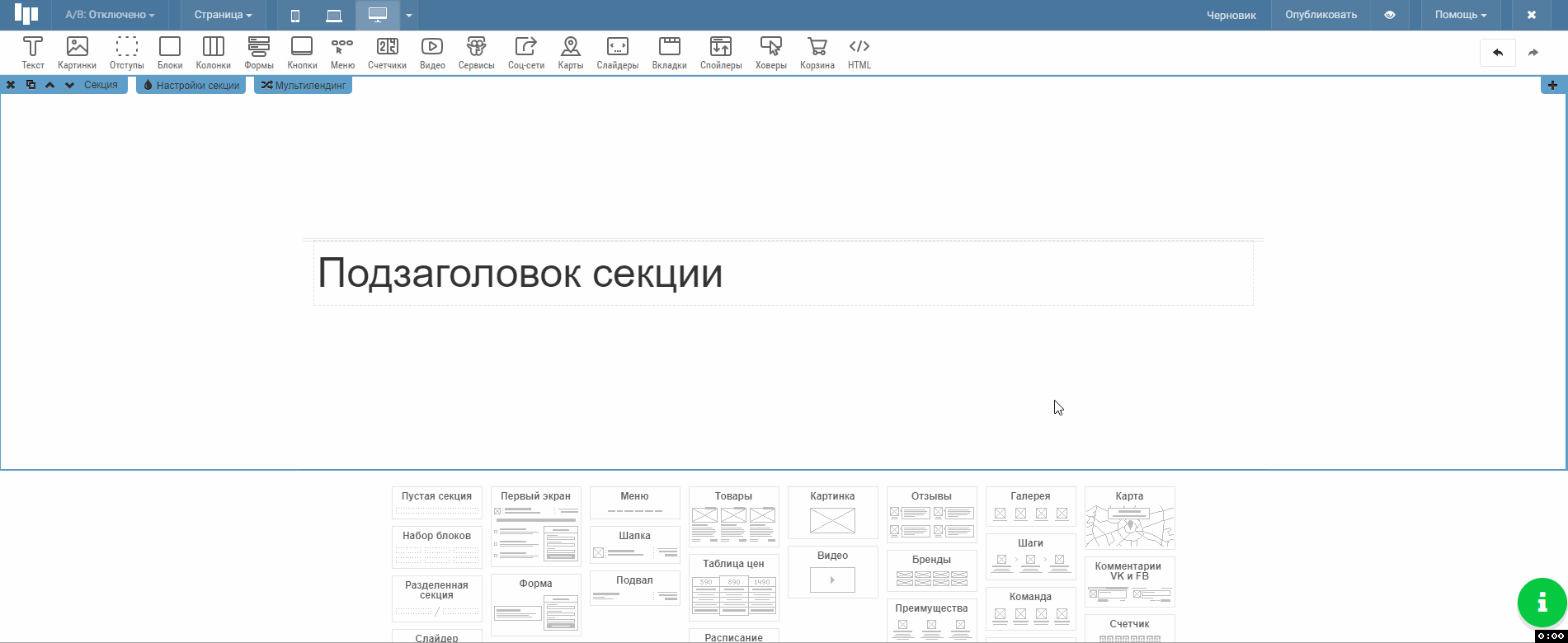
Task: Select the Блоки tool
Action: [x=170, y=53]
